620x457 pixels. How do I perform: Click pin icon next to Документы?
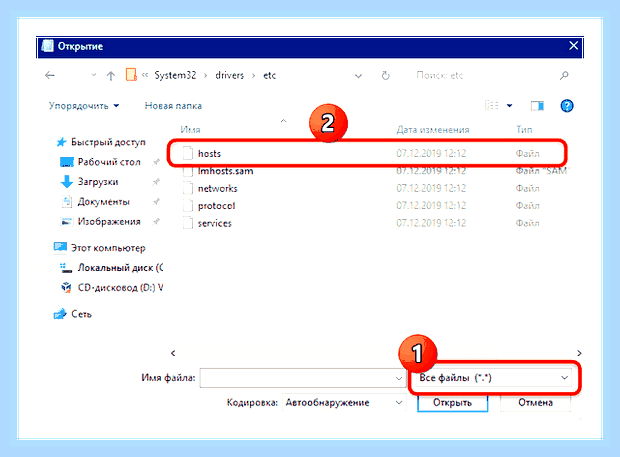pos(157,202)
